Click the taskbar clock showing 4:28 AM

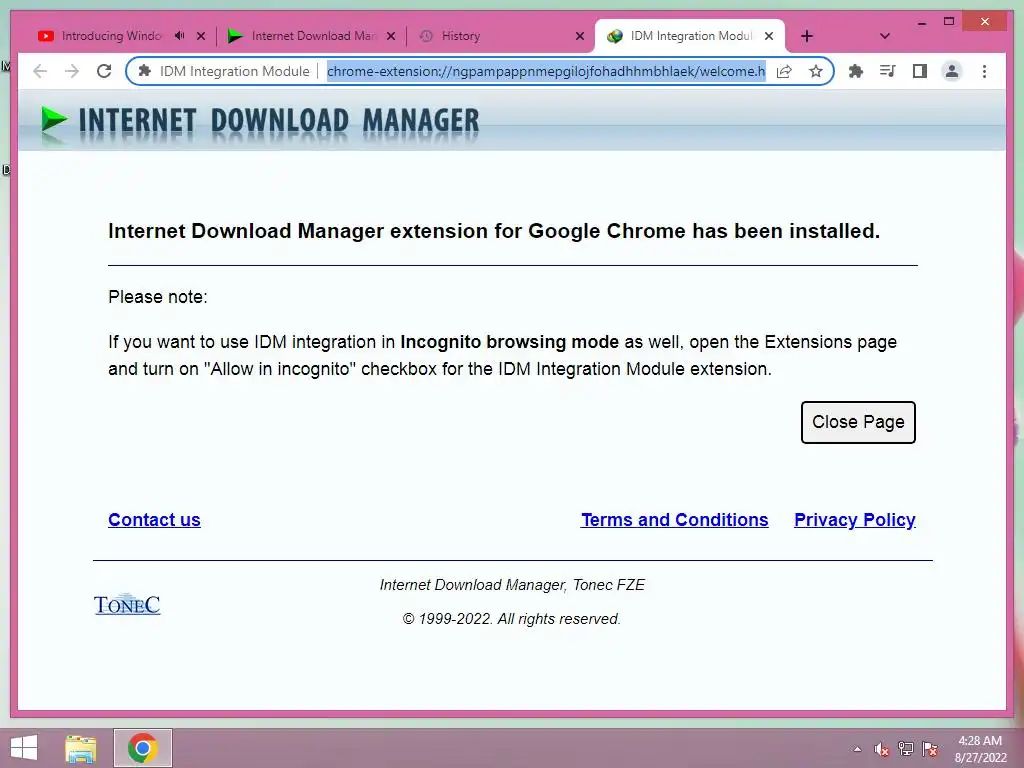point(980,749)
